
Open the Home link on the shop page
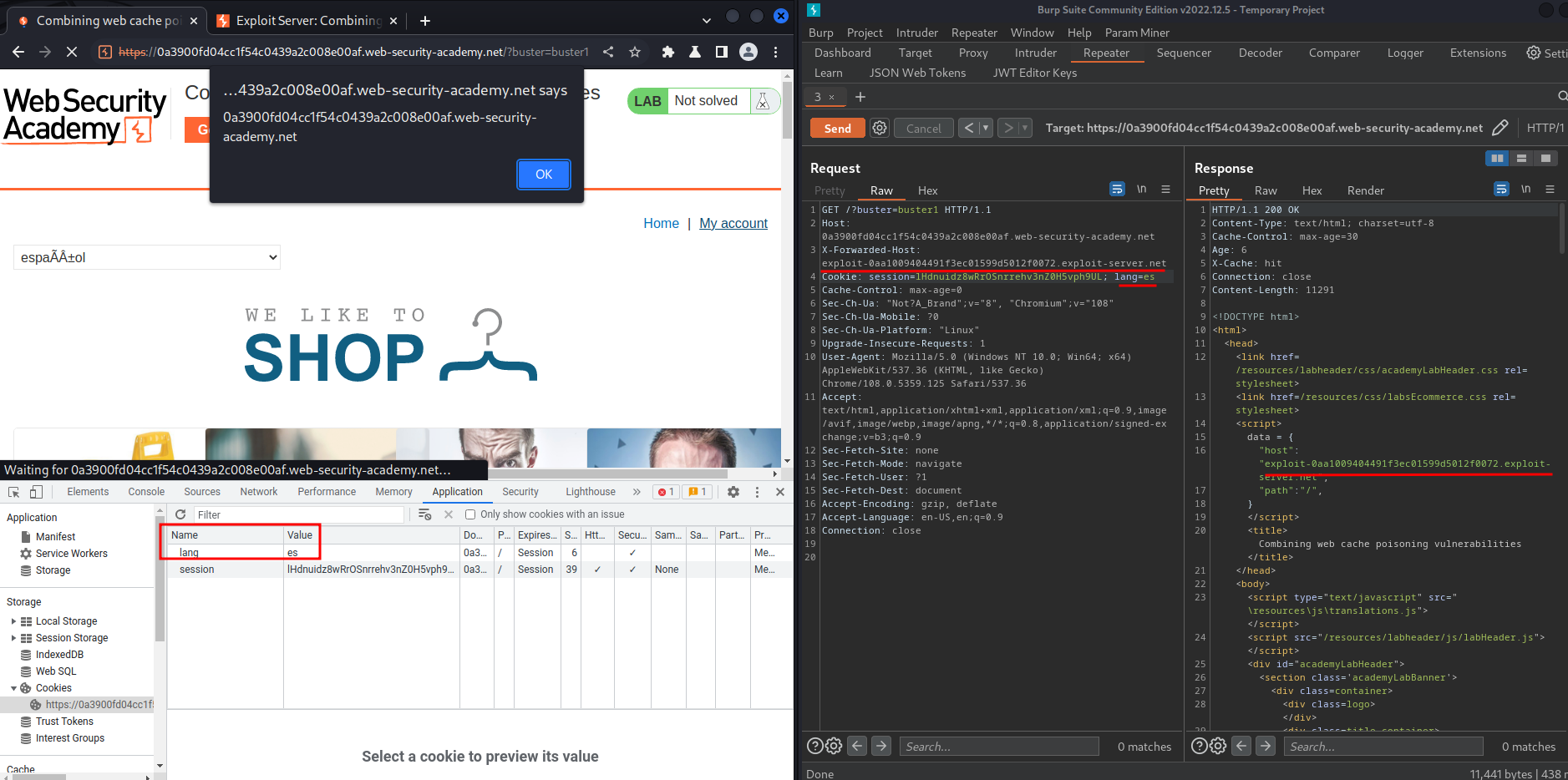pos(661,223)
